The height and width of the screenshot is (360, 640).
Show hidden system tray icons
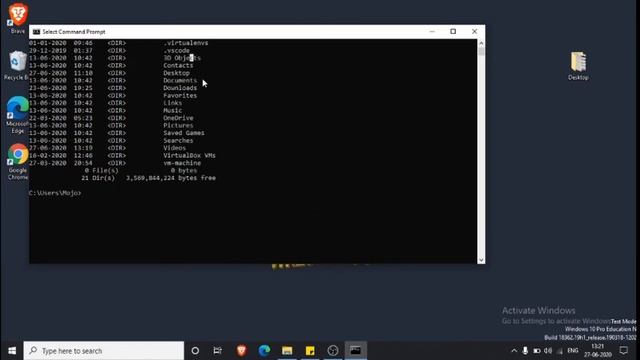coord(514,351)
